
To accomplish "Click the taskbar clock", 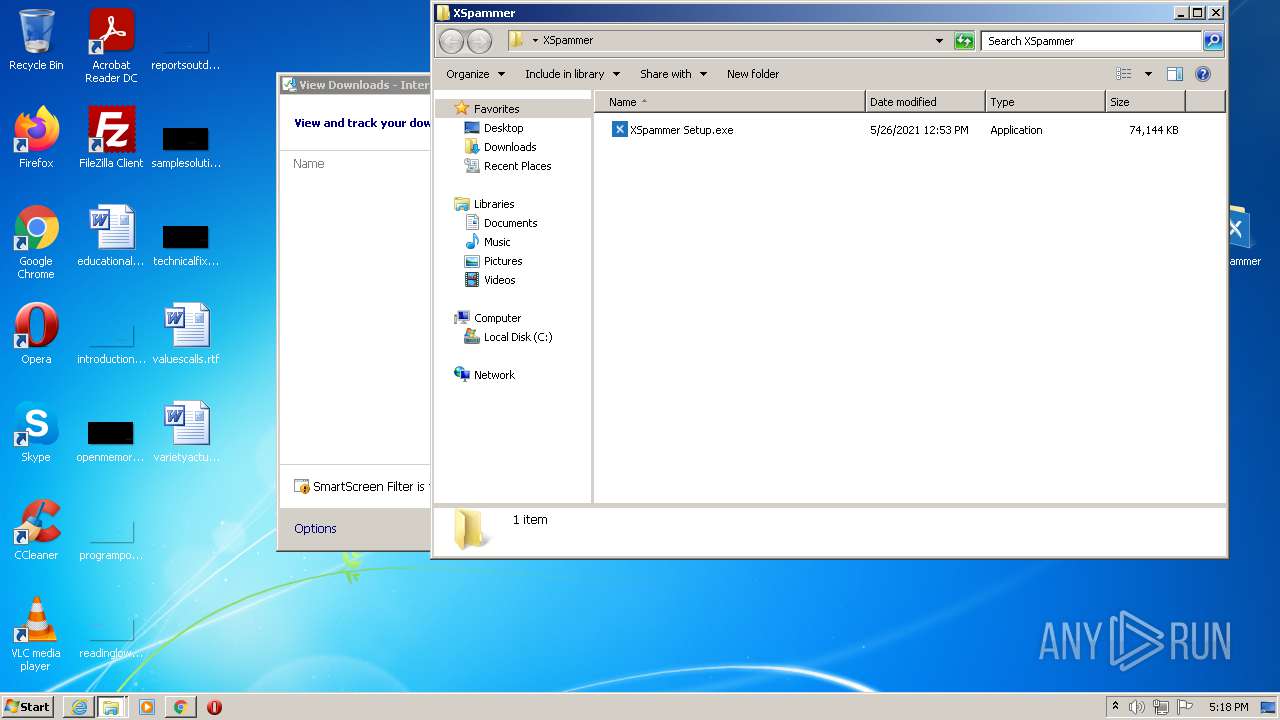I will pyautogui.click(x=1228, y=707).
